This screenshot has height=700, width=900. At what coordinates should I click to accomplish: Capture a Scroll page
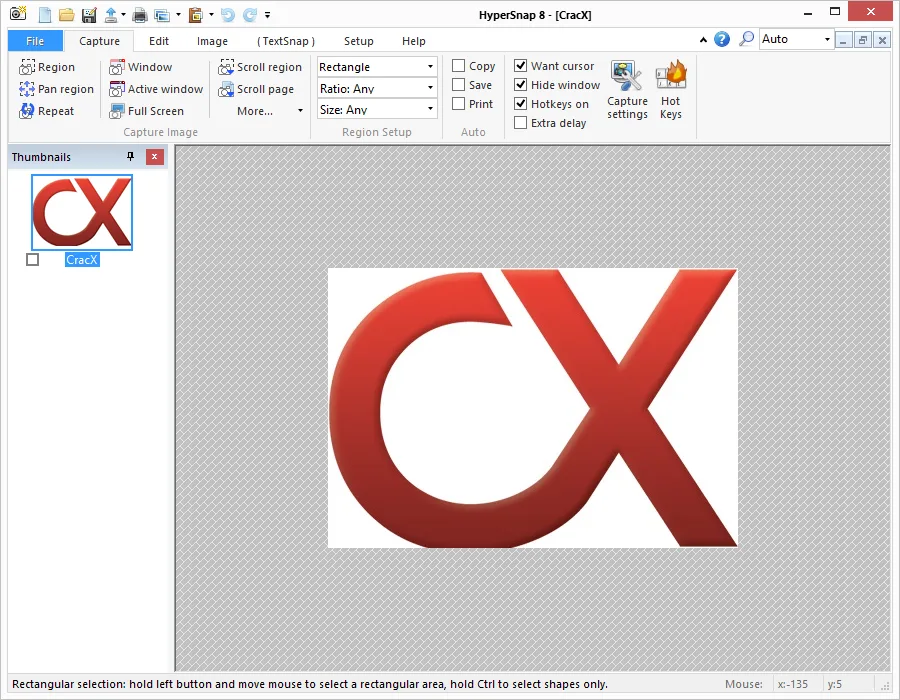[256, 89]
